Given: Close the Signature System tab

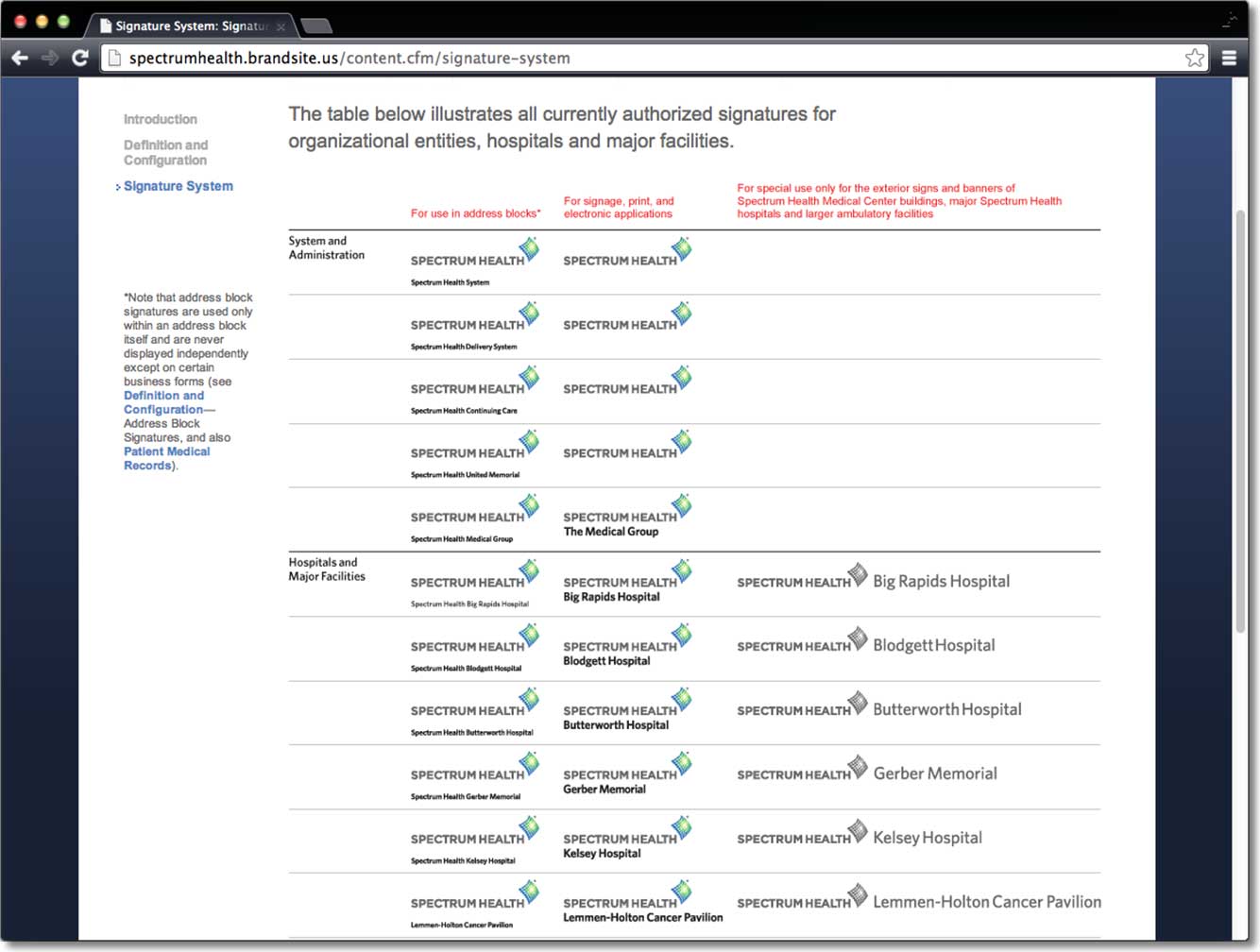Looking at the screenshot, I should [281, 26].
